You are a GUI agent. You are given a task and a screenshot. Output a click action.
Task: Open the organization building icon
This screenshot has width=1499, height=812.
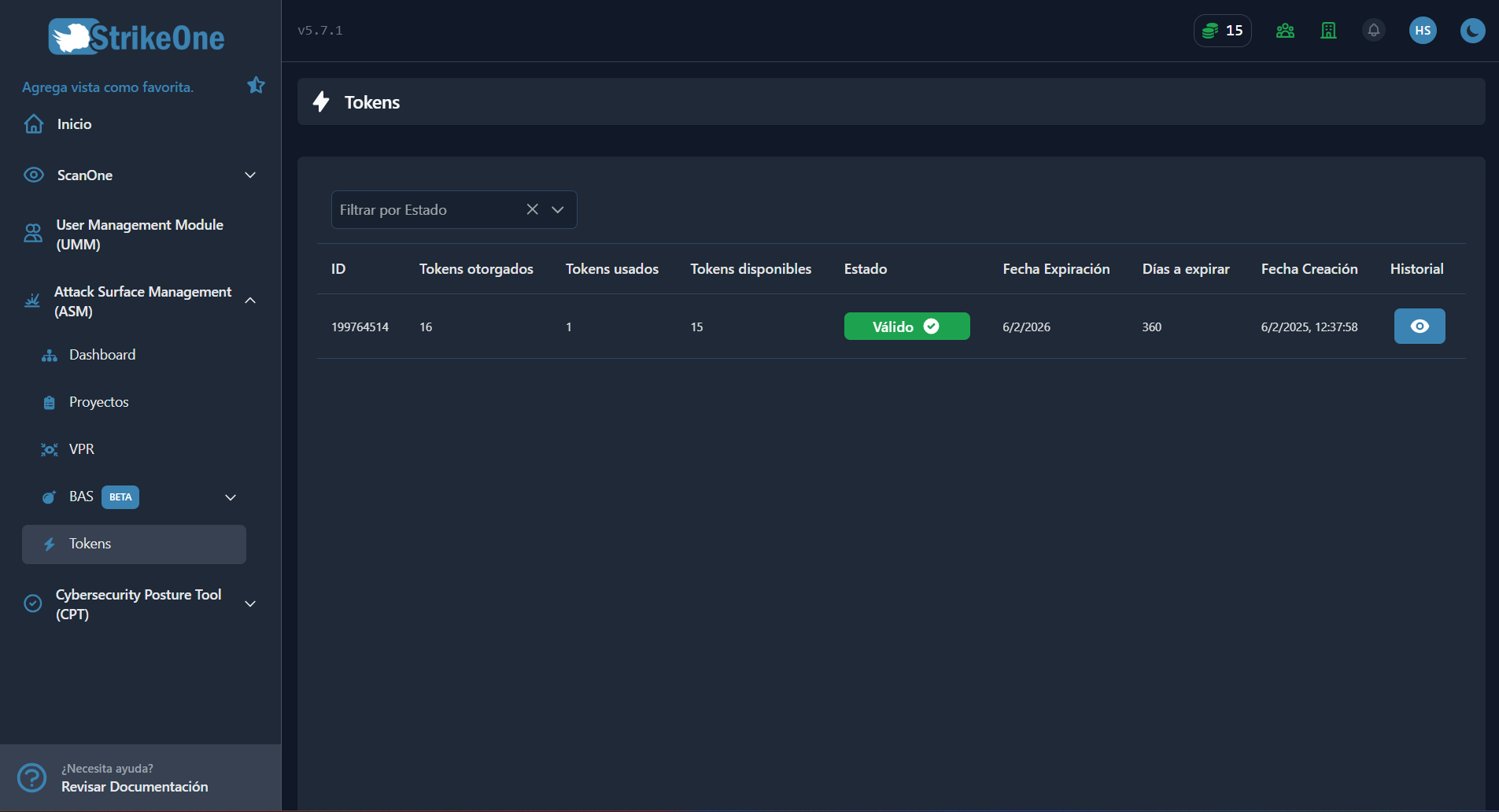click(1328, 30)
